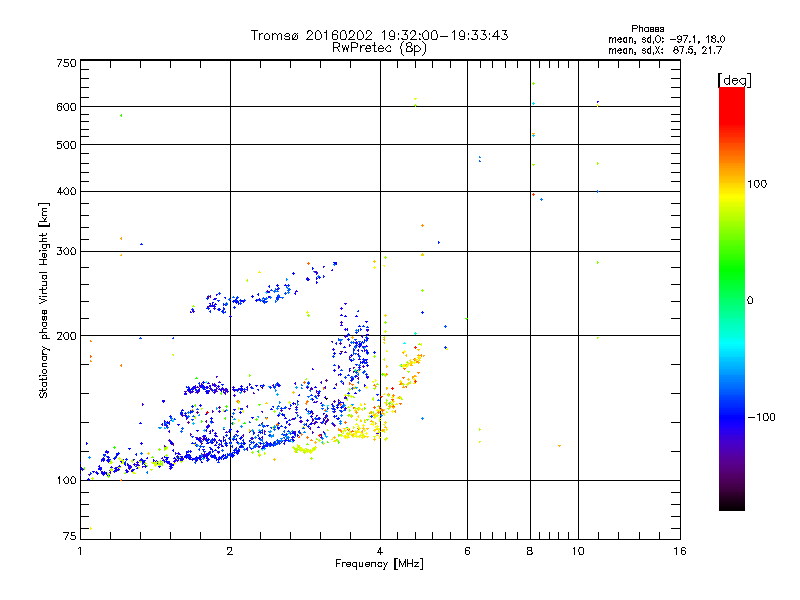Screen dimensions: 800x600
Task: Click the '[deg]' colorbar unit label
Action: tap(734, 80)
